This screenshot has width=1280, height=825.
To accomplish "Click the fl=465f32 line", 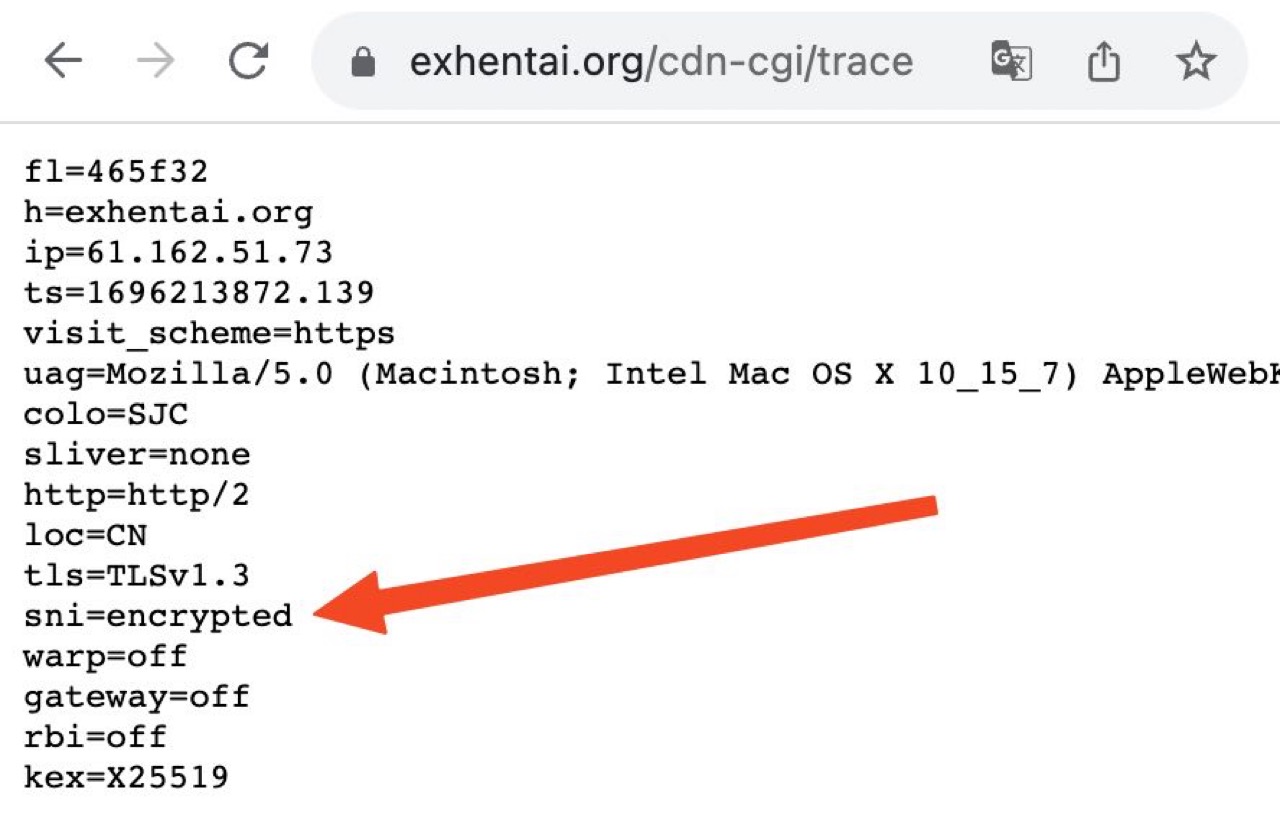I will coord(116,172).
